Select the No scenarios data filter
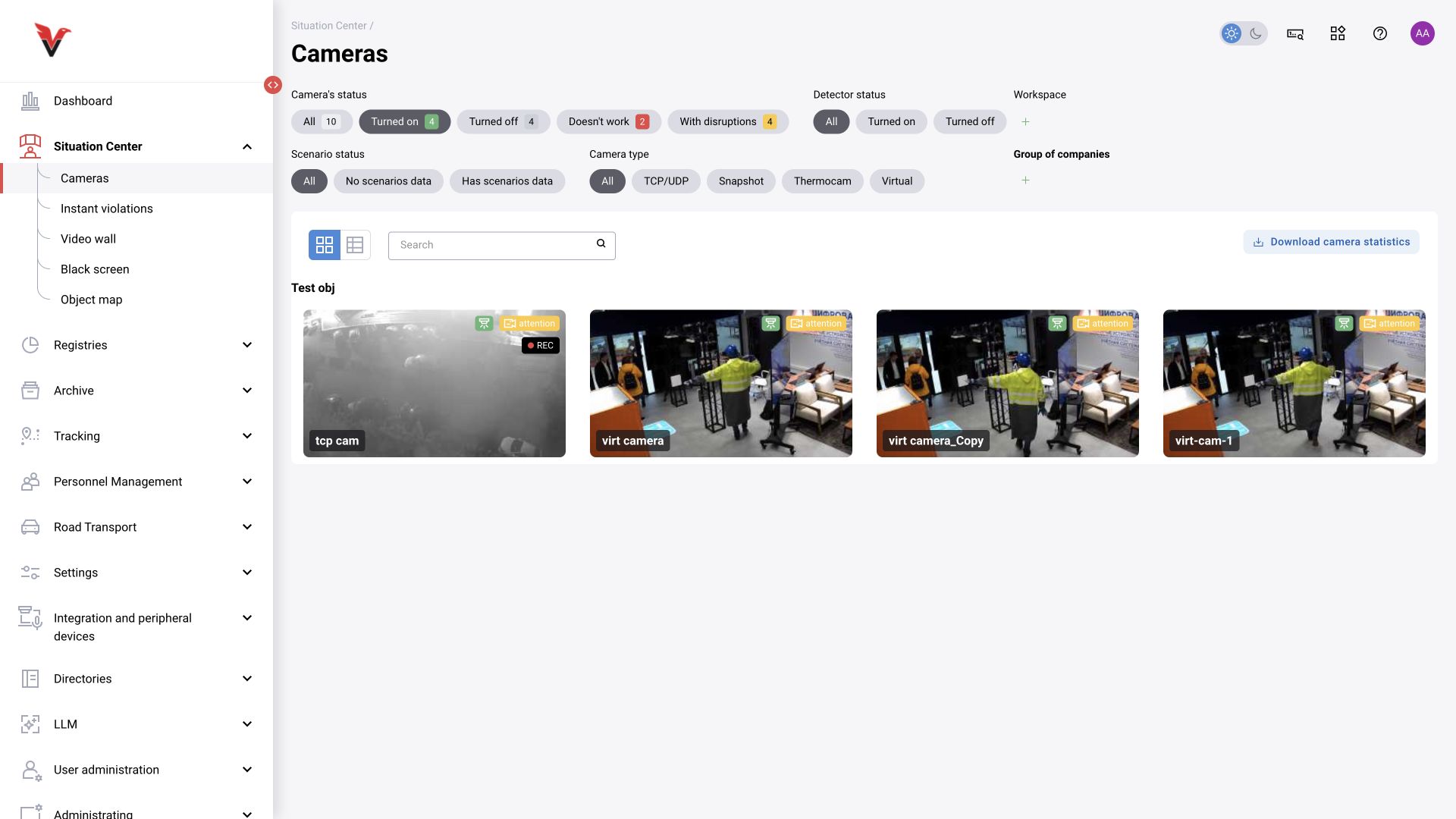This screenshot has width=1456, height=819. (388, 181)
